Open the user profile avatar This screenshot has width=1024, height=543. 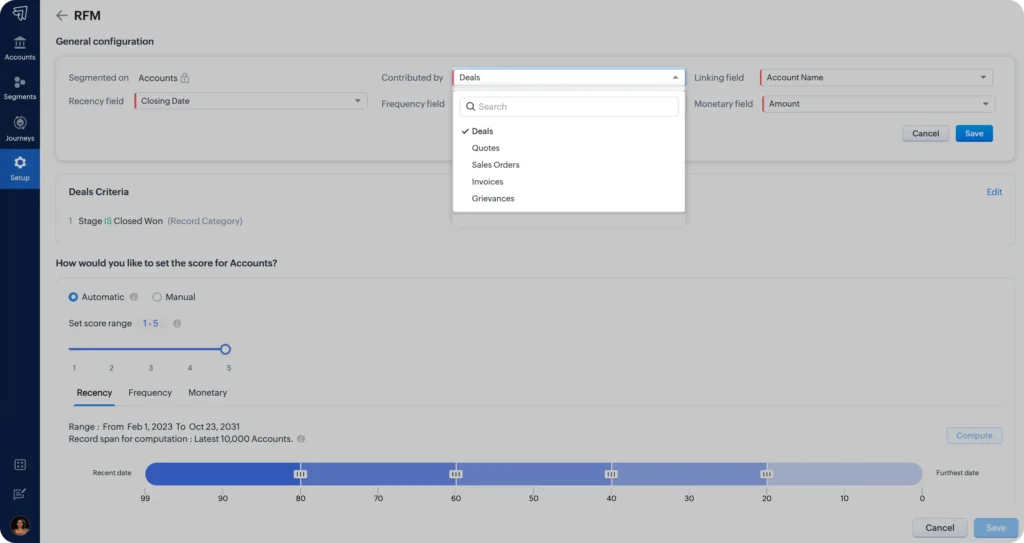click(20, 525)
